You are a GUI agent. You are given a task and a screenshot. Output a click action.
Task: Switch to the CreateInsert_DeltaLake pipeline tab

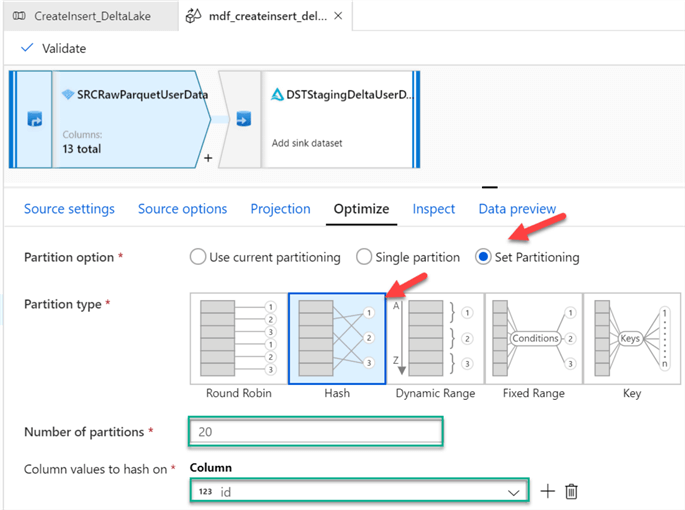click(x=92, y=16)
